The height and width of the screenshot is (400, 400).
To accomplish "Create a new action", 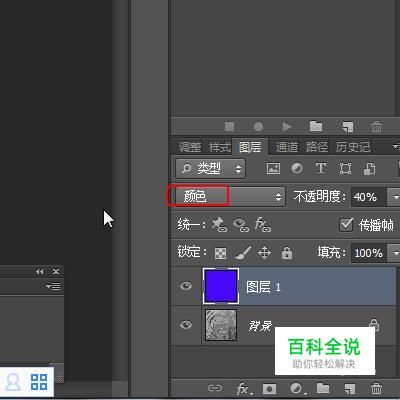I will (x=348, y=127).
